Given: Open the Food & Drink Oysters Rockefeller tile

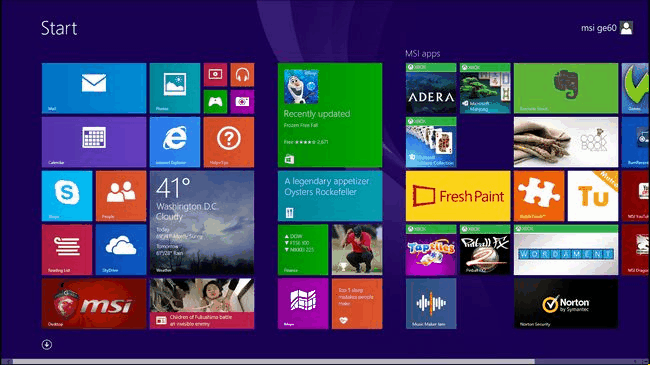Looking at the screenshot, I should point(330,196).
